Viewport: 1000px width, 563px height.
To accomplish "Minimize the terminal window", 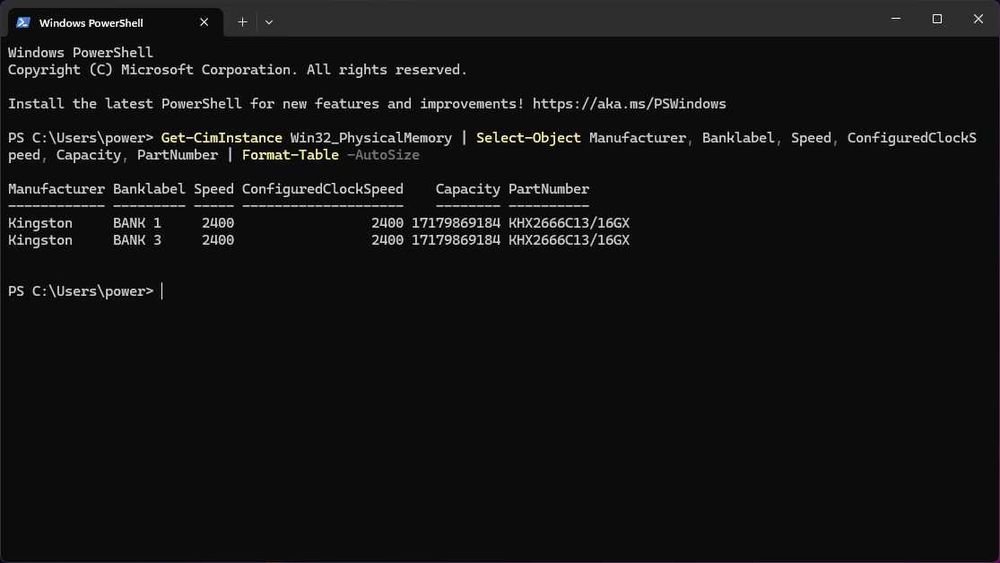I will (x=892, y=19).
